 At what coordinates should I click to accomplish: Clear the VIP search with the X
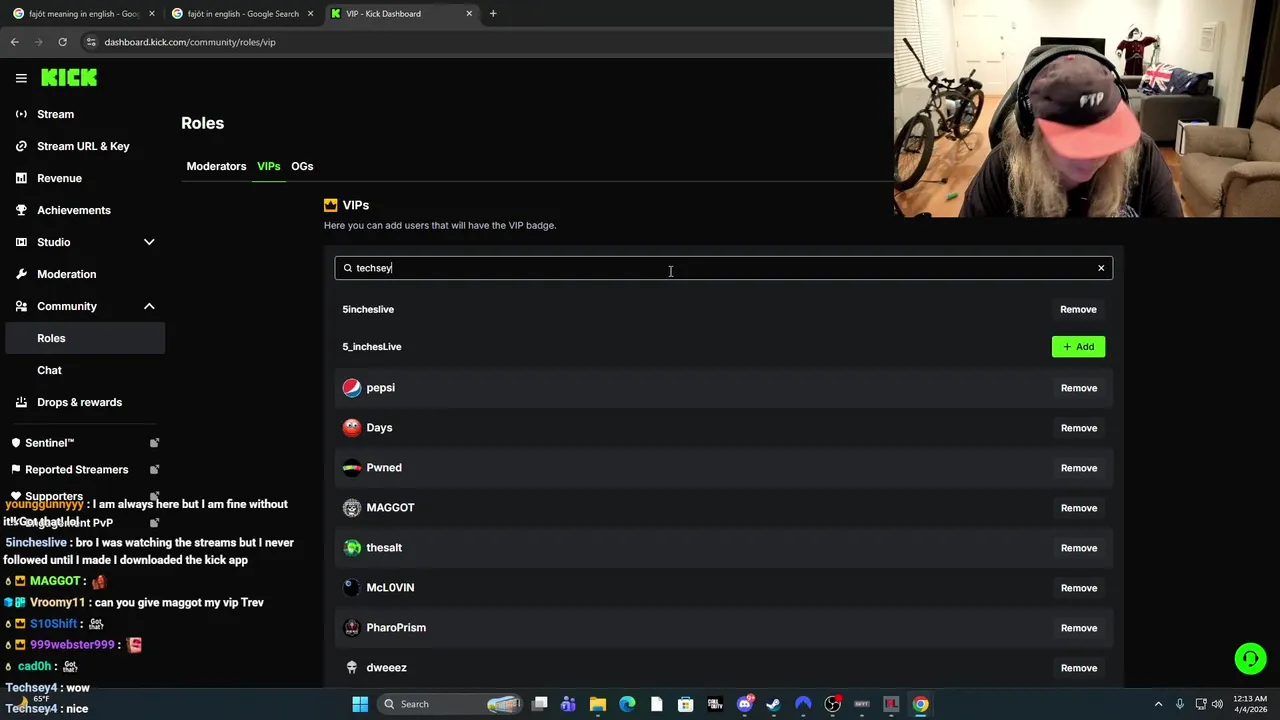[x=1101, y=268]
